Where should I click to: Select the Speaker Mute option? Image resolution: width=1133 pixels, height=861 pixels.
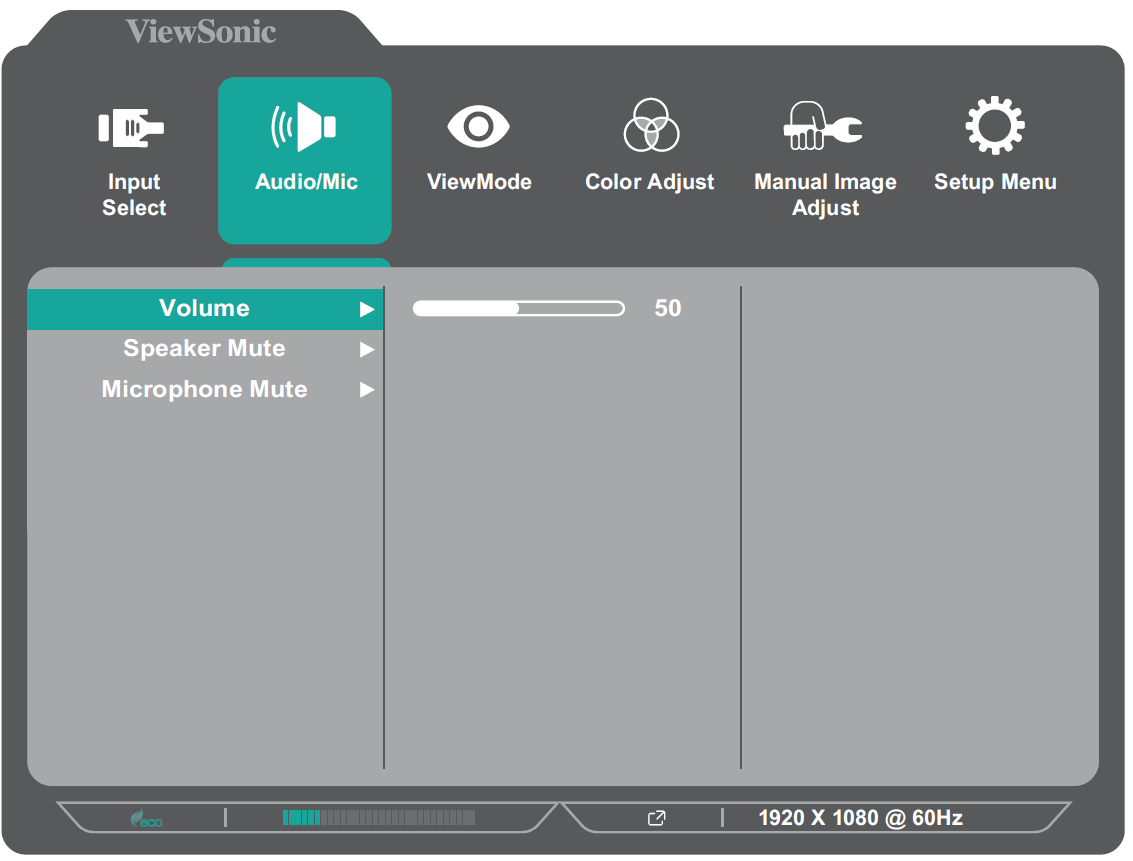pos(205,349)
